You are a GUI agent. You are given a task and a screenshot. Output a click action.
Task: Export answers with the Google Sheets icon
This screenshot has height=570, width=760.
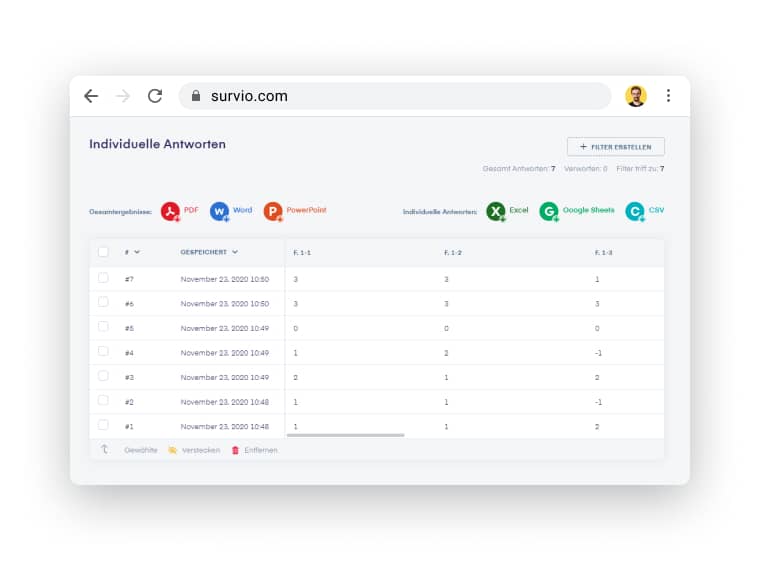tap(549, 211)
